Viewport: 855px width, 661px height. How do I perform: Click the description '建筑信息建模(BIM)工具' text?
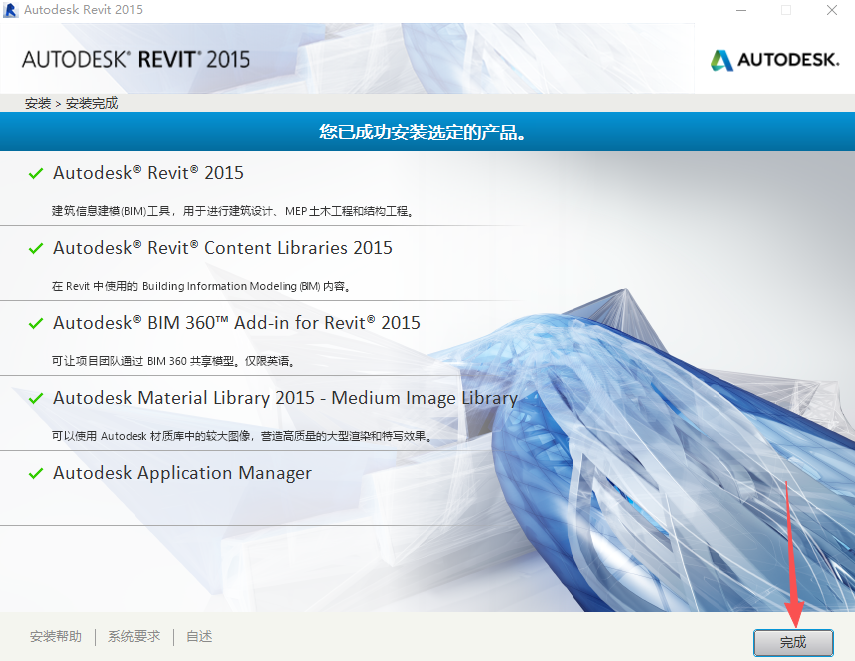tap(233, 211)
